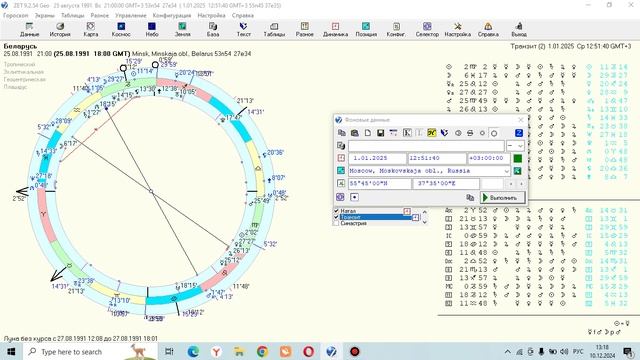Open the Динамика toolbar icon
Image resolution: width=640 pixels, height=360 pixels.
(335, 29)
